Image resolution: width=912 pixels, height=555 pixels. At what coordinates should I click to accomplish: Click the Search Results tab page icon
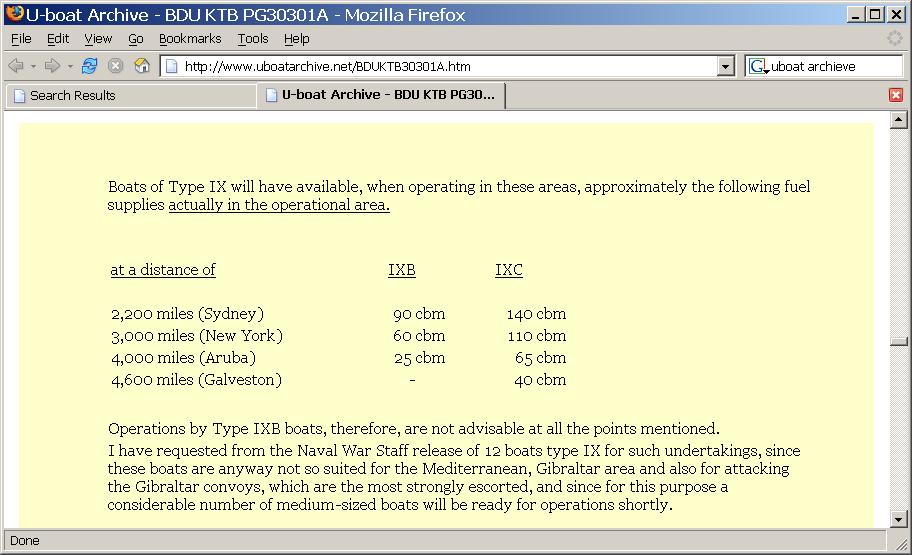pyautogui.click(x=19, y=95)
